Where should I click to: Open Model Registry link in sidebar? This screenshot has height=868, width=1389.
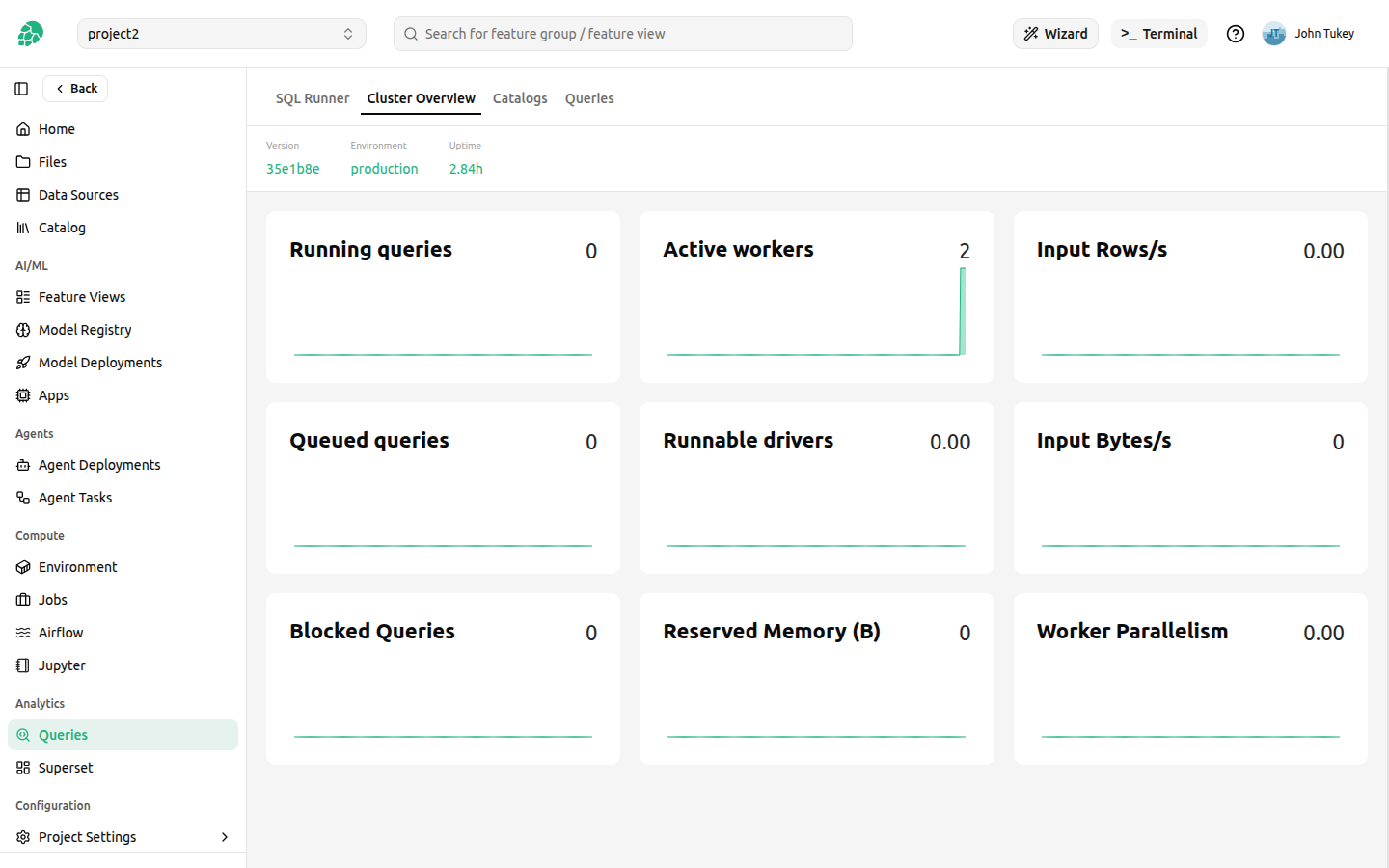(x=123, y=330)
